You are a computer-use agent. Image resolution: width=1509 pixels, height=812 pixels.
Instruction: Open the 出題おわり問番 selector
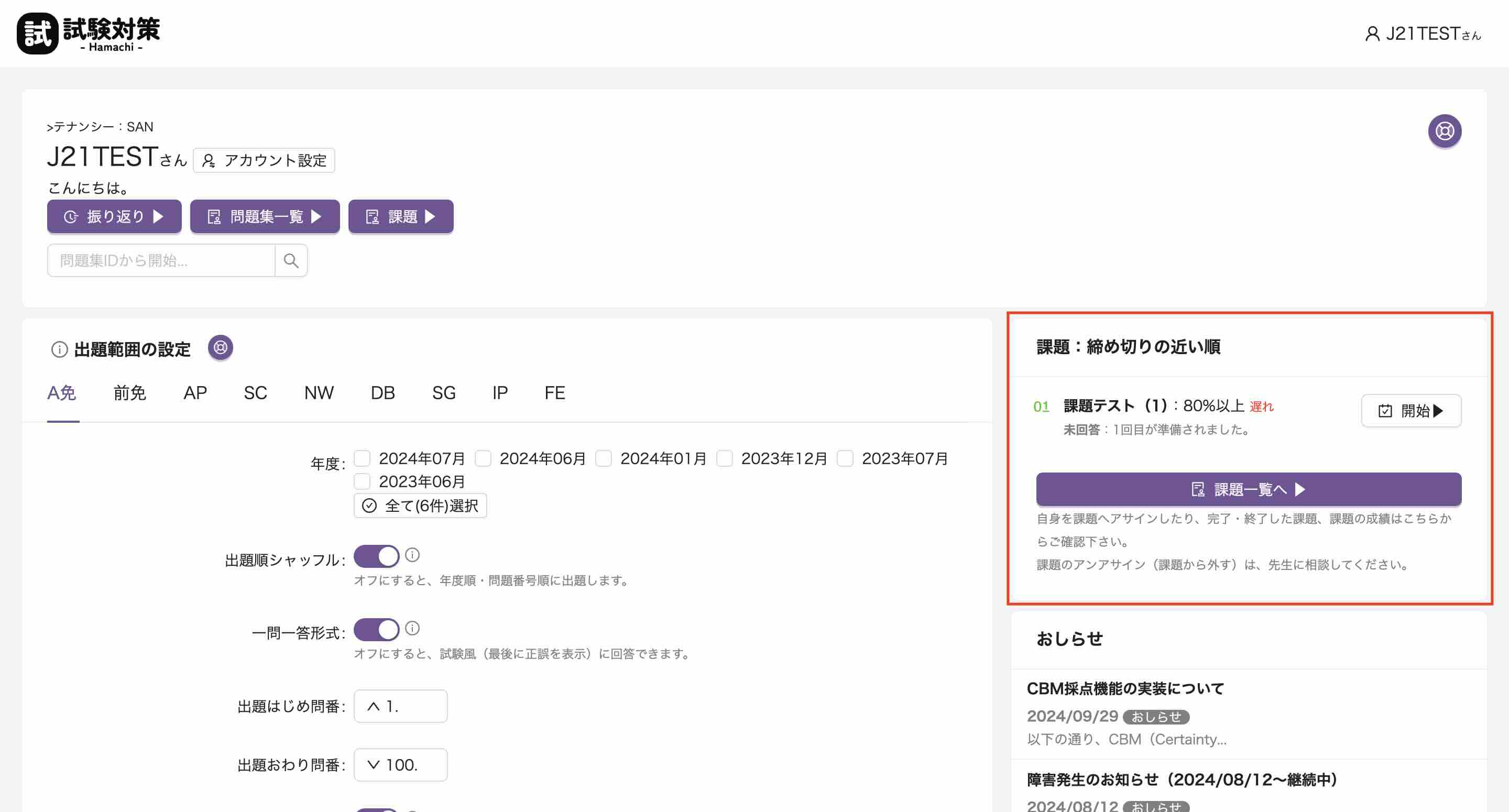(401, 764)
